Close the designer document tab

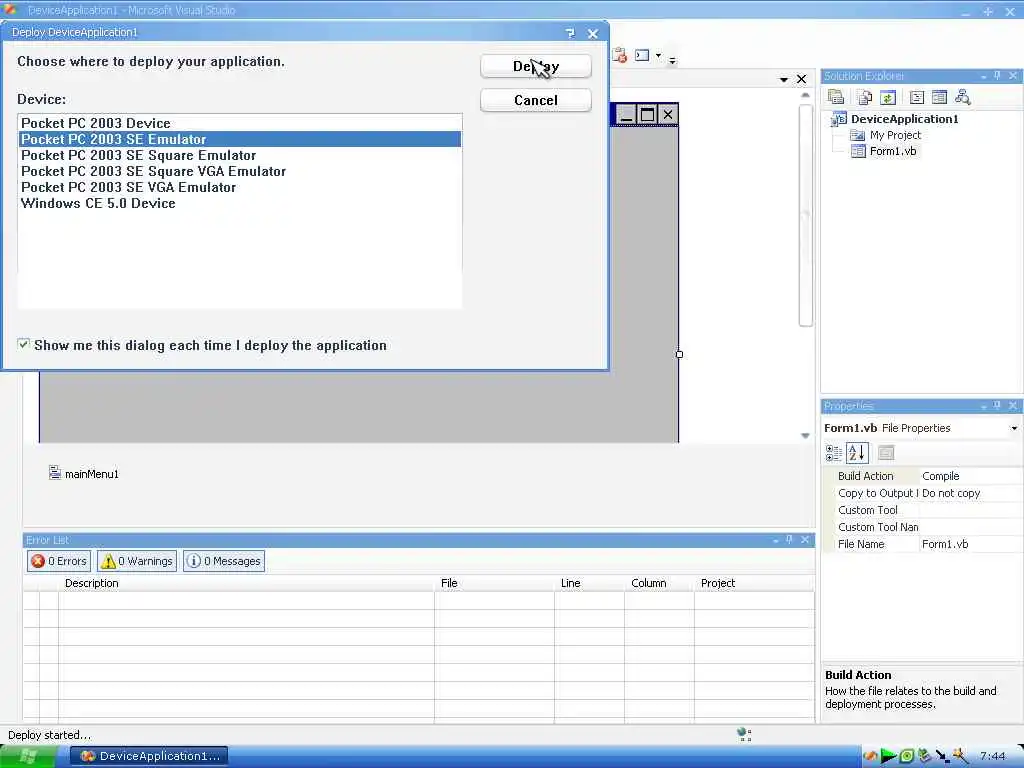coord(801,79)
